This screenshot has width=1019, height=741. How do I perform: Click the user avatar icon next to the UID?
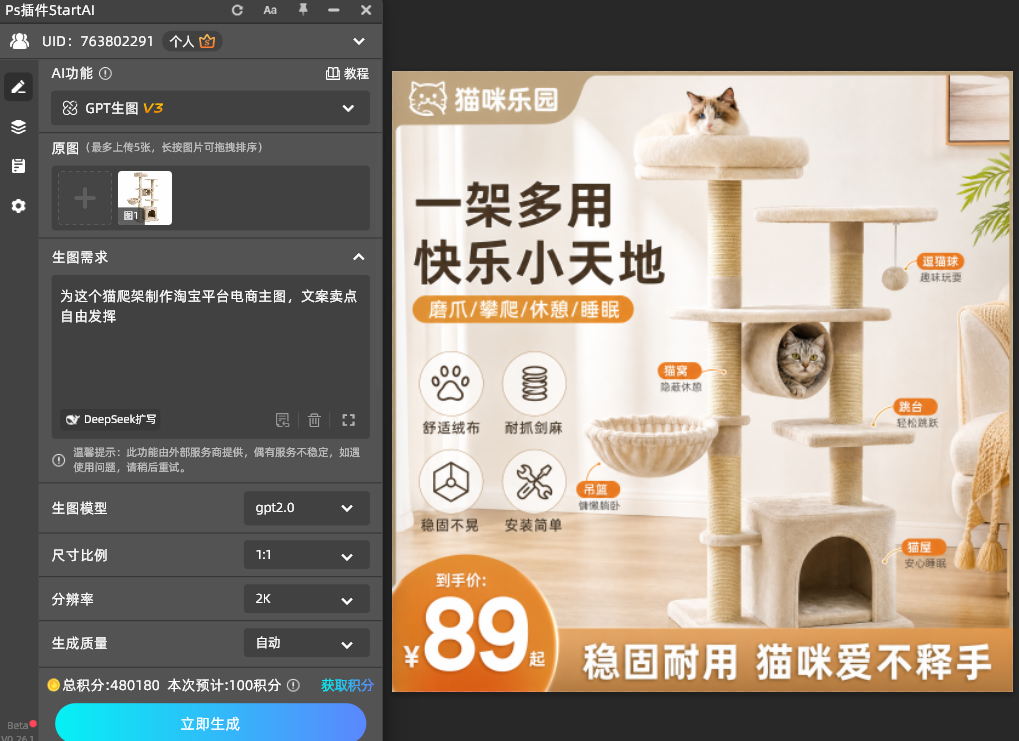click(x=19, y=41)
